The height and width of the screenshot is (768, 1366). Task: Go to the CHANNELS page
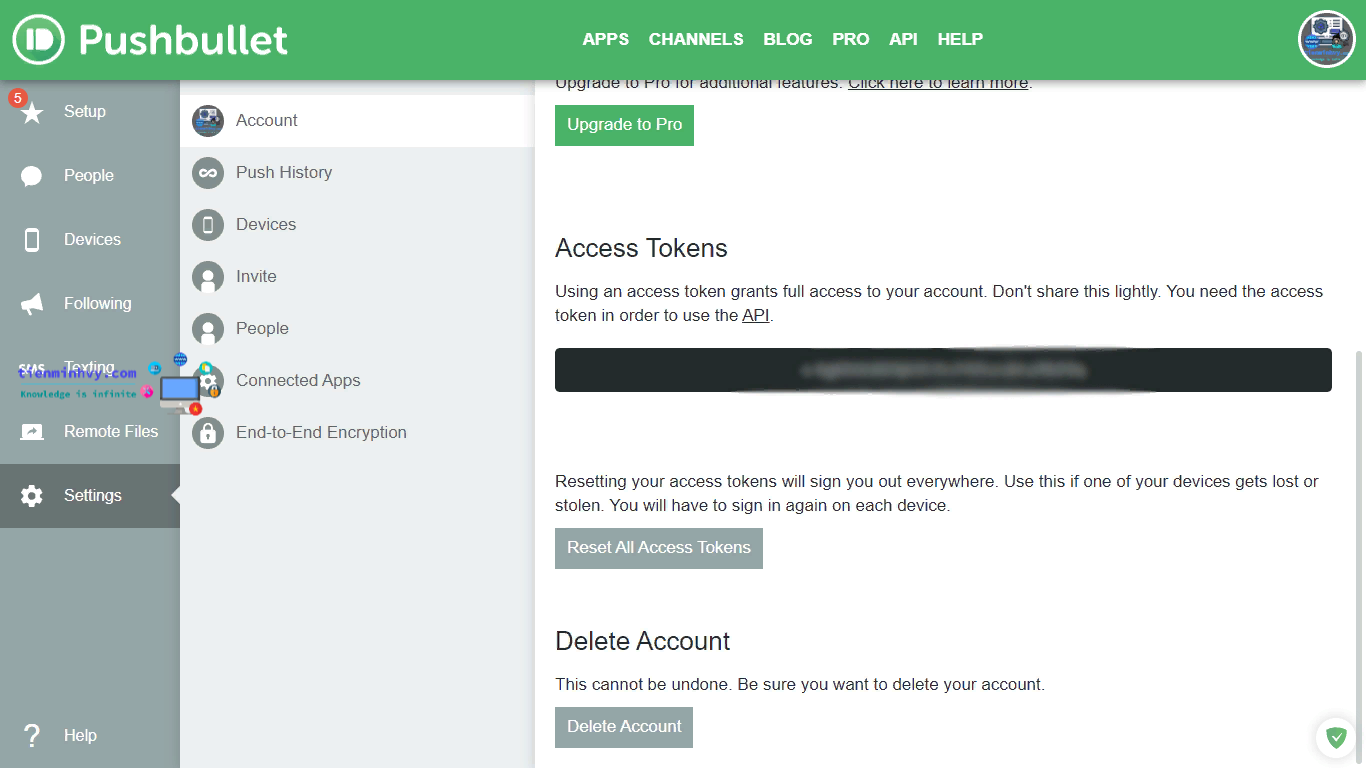[x=696, y=40]
